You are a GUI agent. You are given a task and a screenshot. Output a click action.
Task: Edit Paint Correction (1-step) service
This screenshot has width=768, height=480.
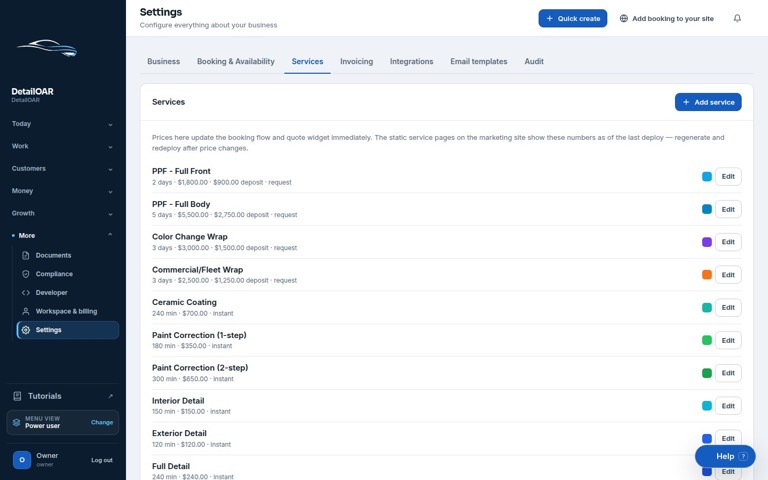(728, 340)
